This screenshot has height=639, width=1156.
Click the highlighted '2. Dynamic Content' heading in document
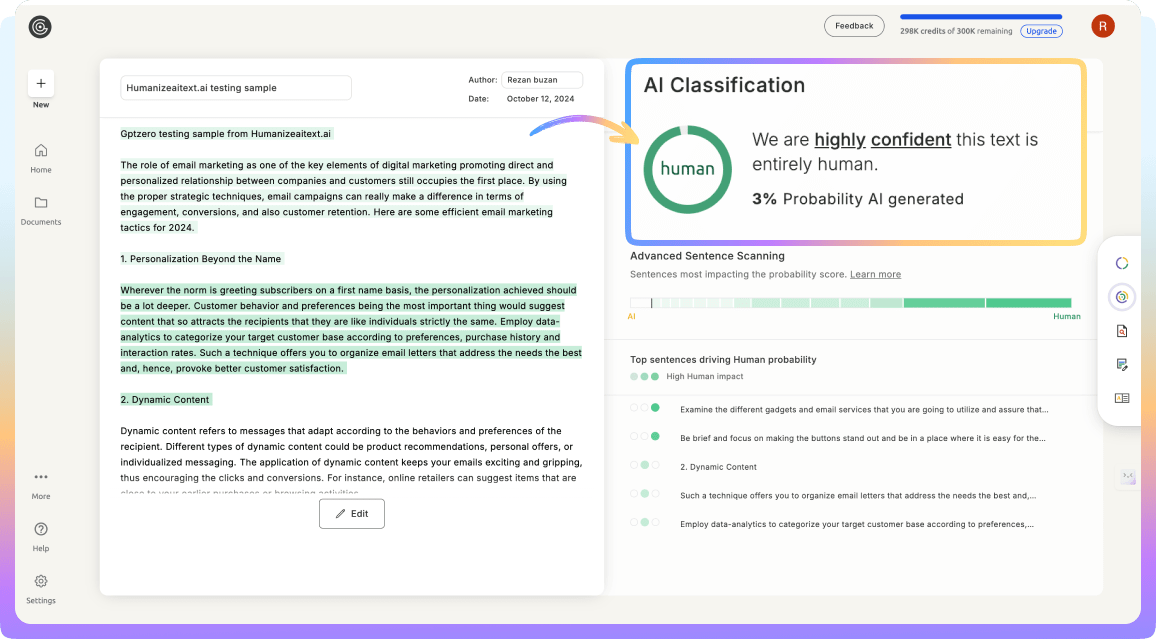166,399
